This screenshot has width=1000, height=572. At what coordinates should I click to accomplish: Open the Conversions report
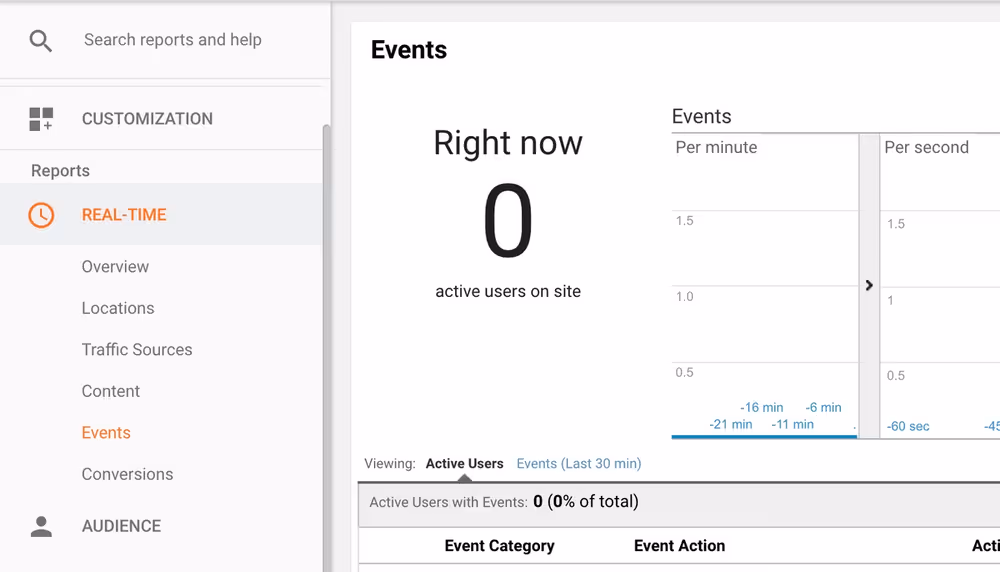click(x=128, y=474)
